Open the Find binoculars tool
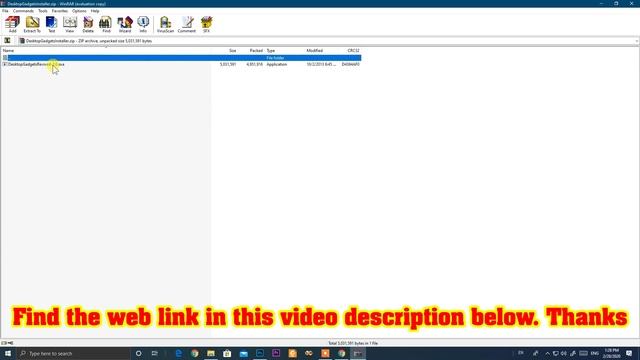640x360 pixels. point(106,24)
